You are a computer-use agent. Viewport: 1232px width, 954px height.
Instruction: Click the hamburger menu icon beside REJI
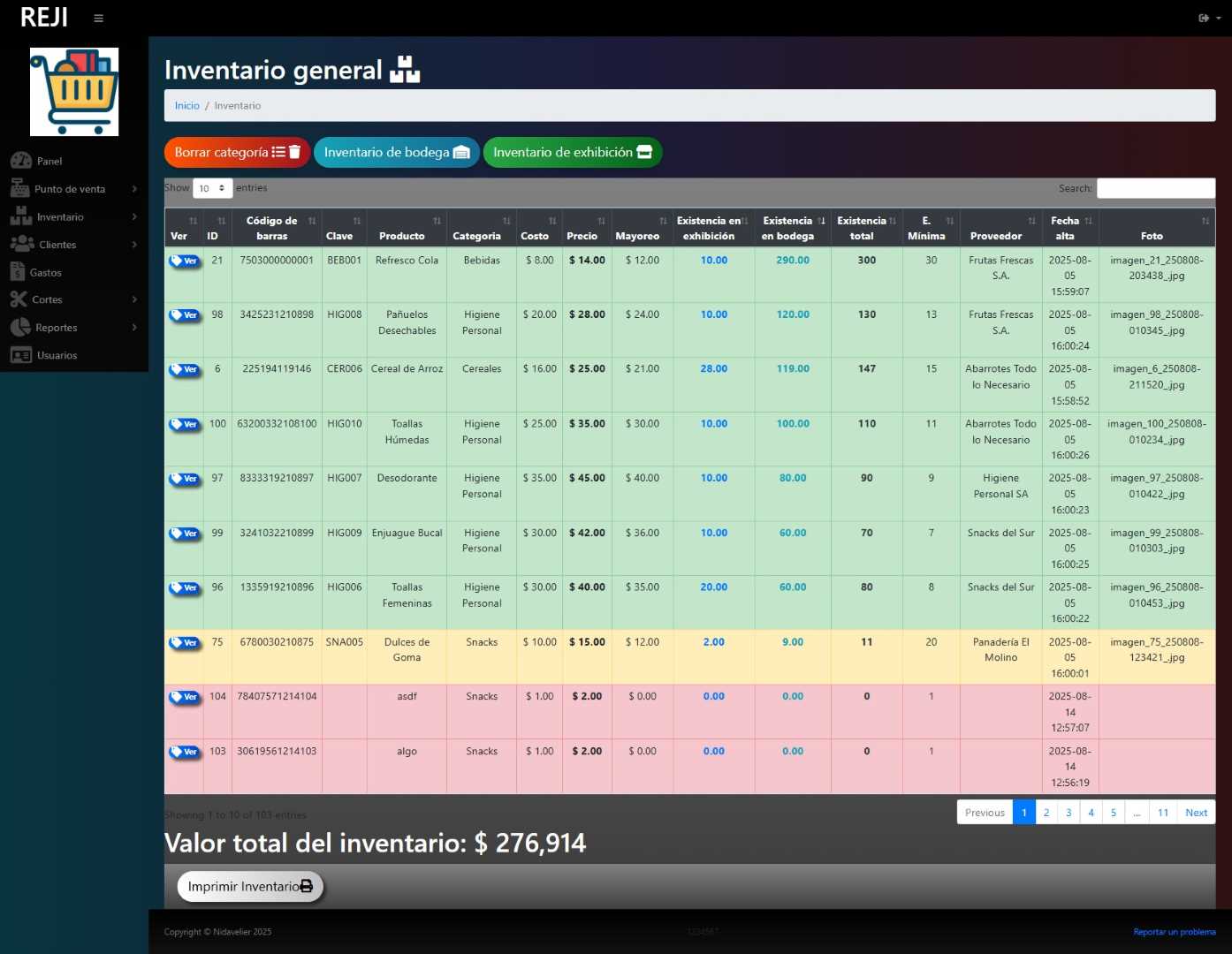coord(98,19)
